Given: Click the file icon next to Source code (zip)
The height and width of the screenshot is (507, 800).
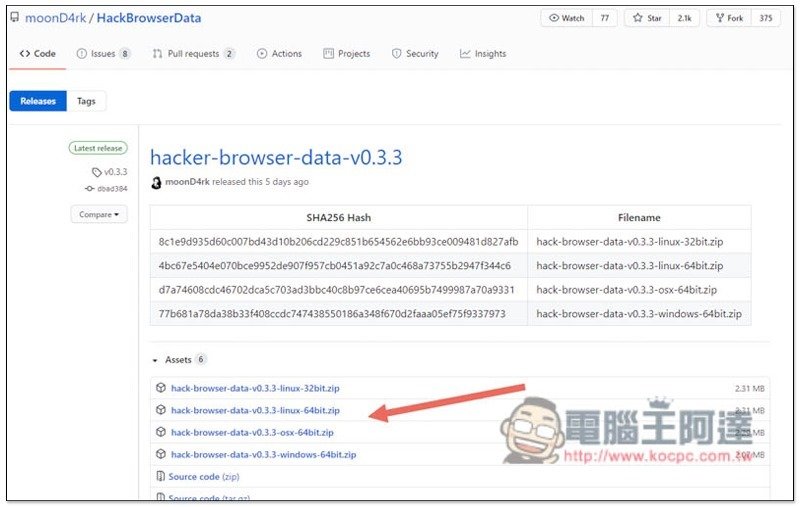Looking at the screenshot, I should coord(160,476).
